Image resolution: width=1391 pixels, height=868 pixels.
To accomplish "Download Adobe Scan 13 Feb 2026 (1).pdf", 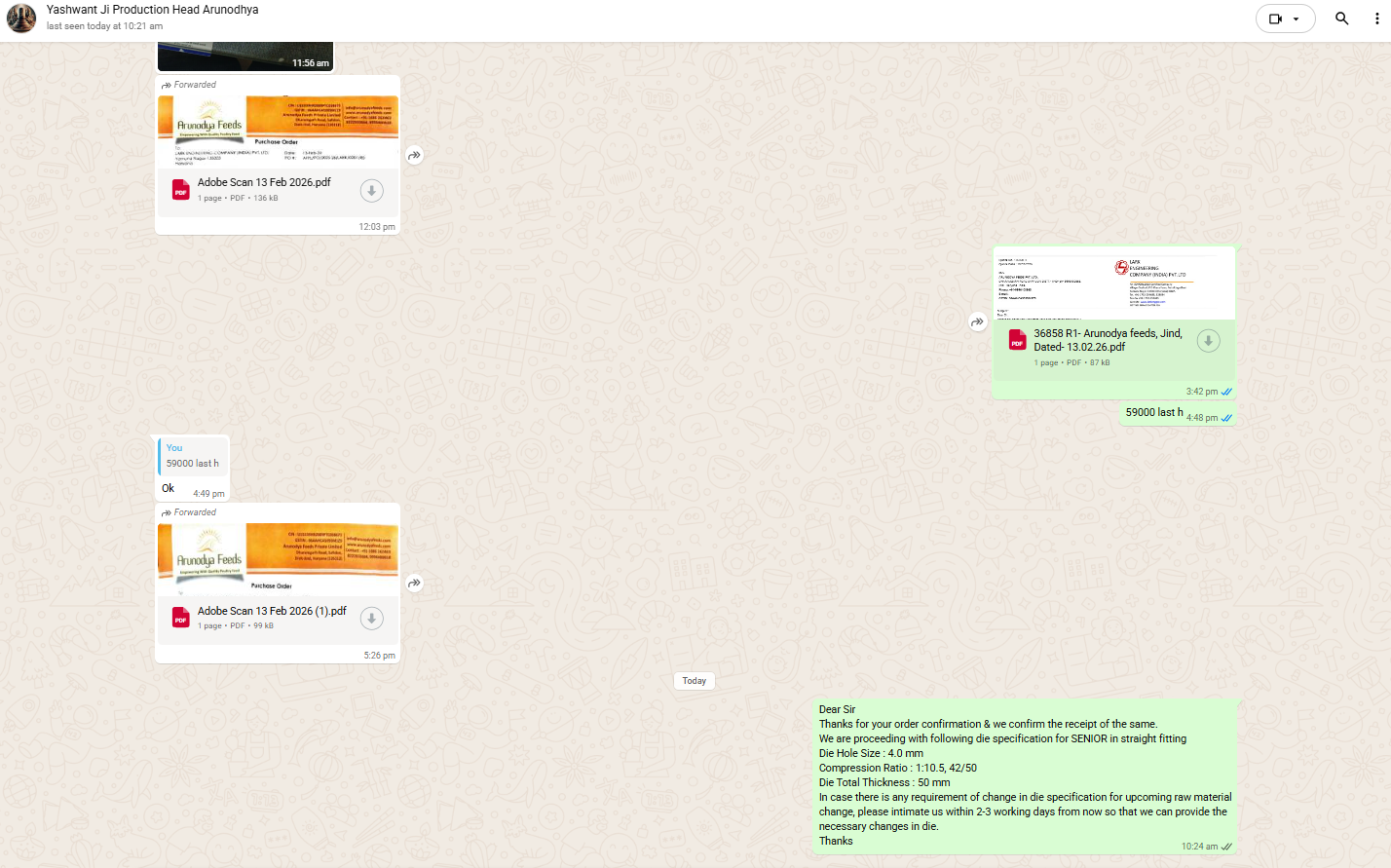I will (371, 619).
